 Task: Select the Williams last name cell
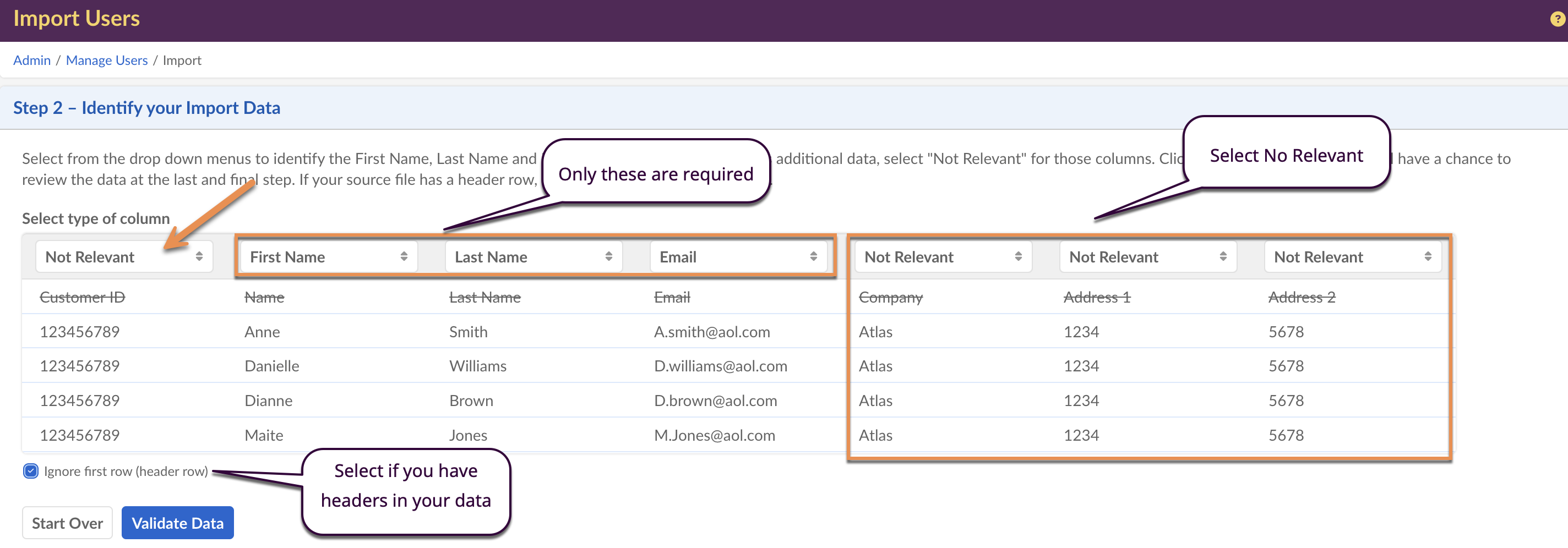tap(477, 366)
